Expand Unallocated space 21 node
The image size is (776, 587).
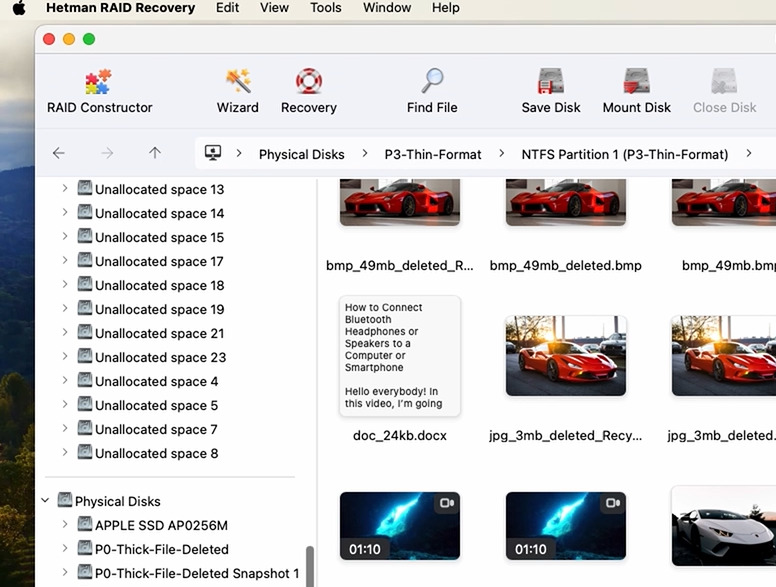[65, 333]
